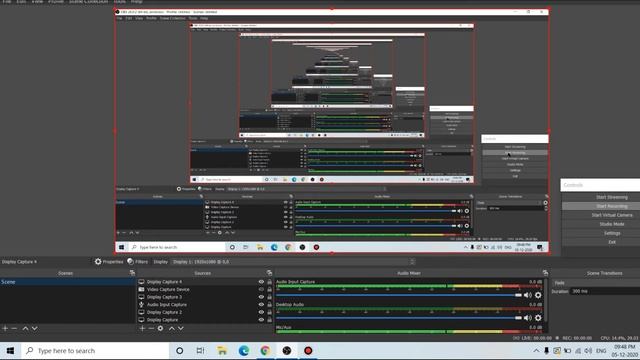Click the Duration 300 ms field

click(605, 291)
